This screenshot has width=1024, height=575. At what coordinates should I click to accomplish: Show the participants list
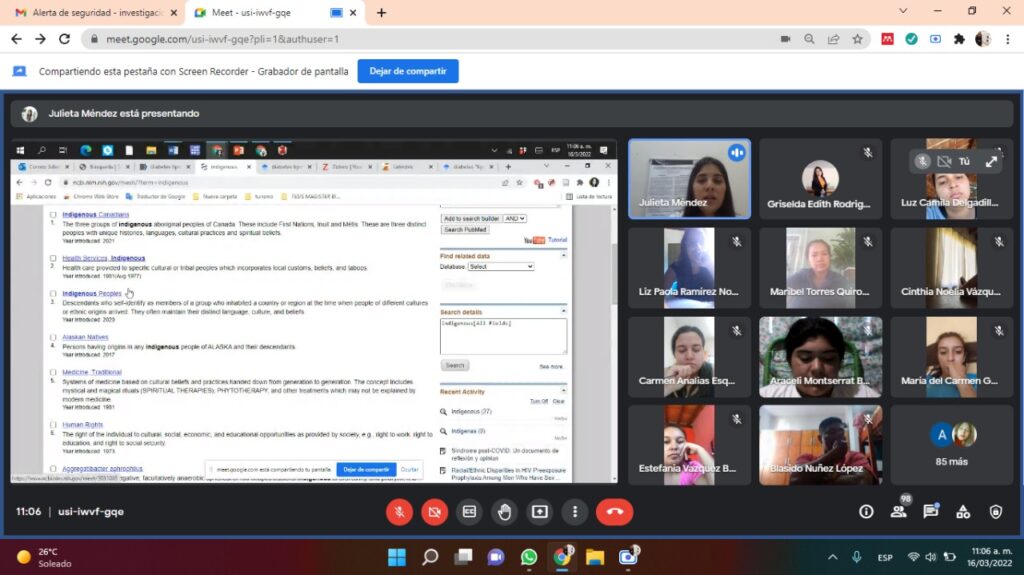click(x=899, y=512)
